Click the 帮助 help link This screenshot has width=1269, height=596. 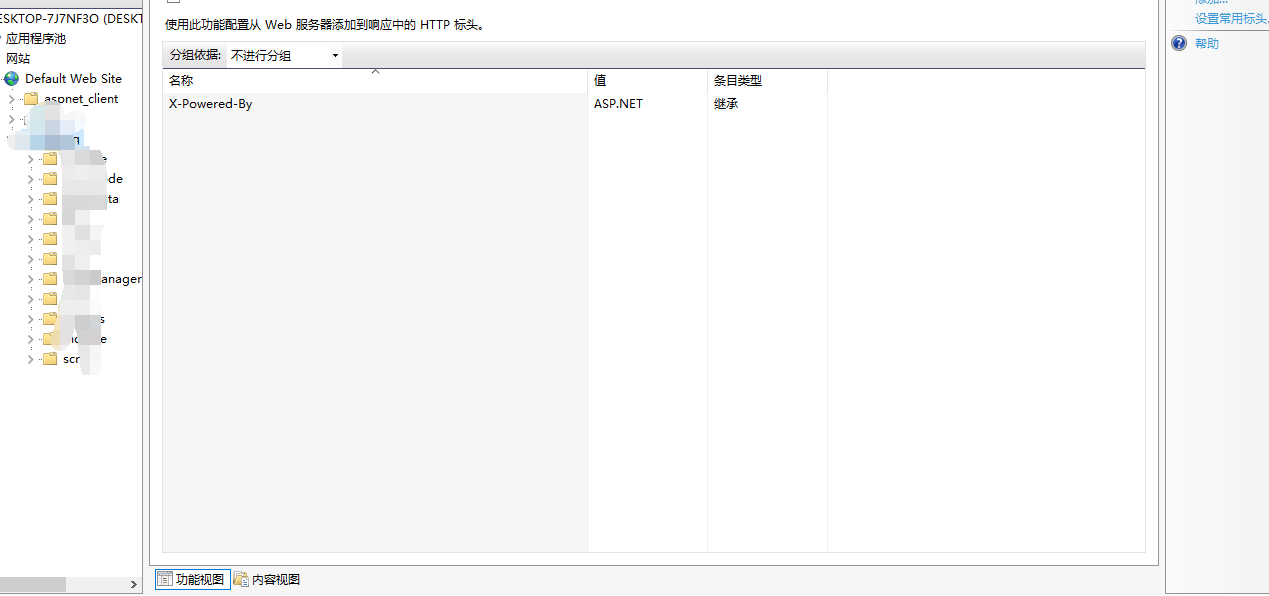point(1207,43)
